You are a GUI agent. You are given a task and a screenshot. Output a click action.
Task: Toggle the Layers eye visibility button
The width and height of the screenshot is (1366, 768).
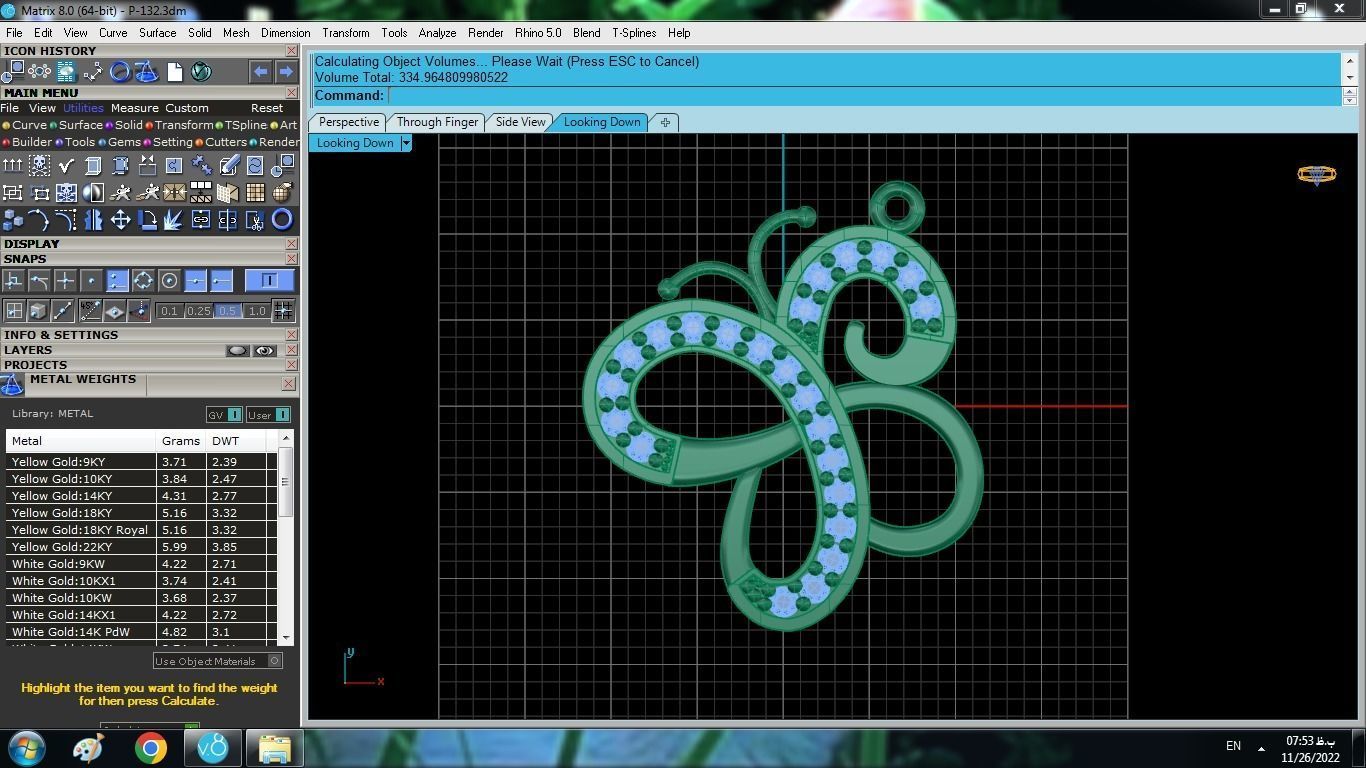tap(264, 350)
